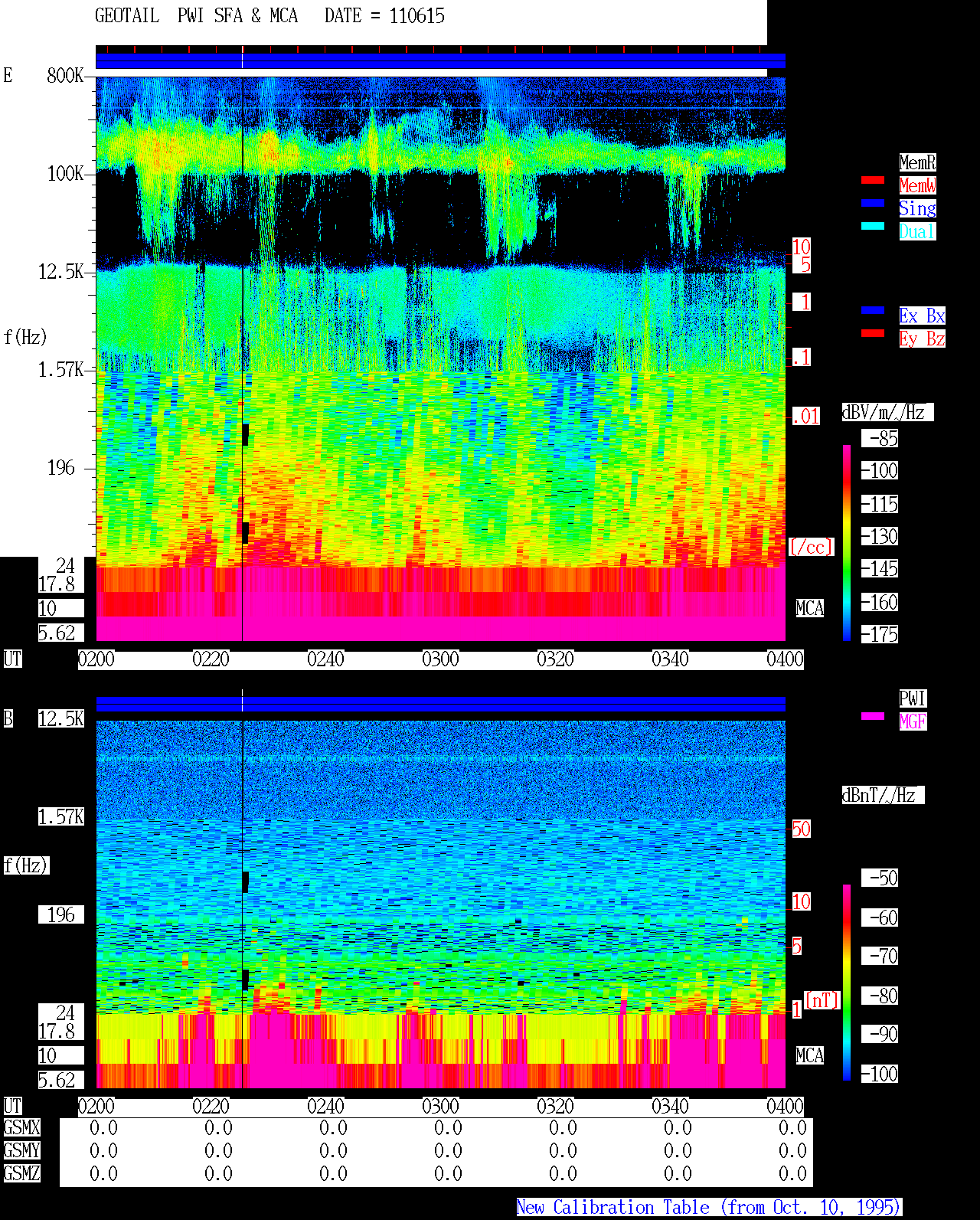The height and width of the screenshot is (1220, 980).
Task: Select the MemR legend label
Action: click(917, 162)
